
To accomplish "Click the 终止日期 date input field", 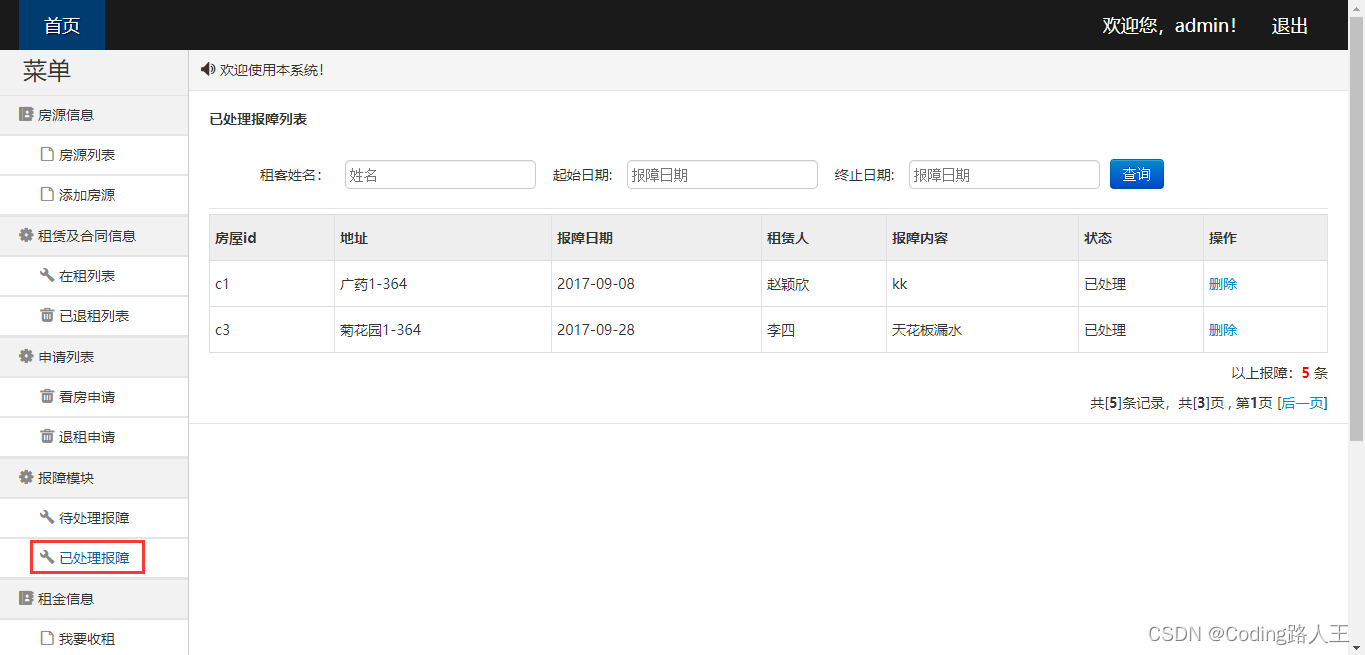I will [1004, 174].
